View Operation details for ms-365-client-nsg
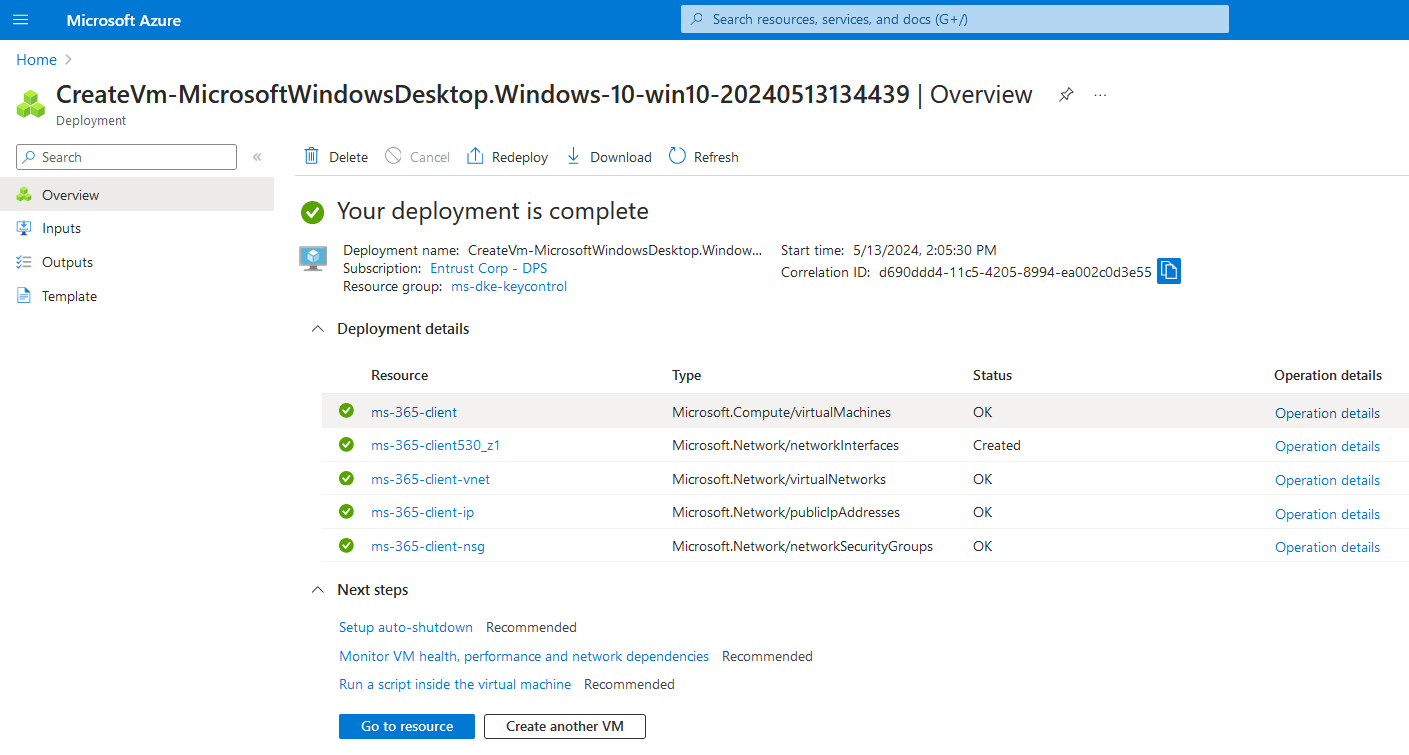Screen dimensions: 1409x755 (x=1327, y=547)
